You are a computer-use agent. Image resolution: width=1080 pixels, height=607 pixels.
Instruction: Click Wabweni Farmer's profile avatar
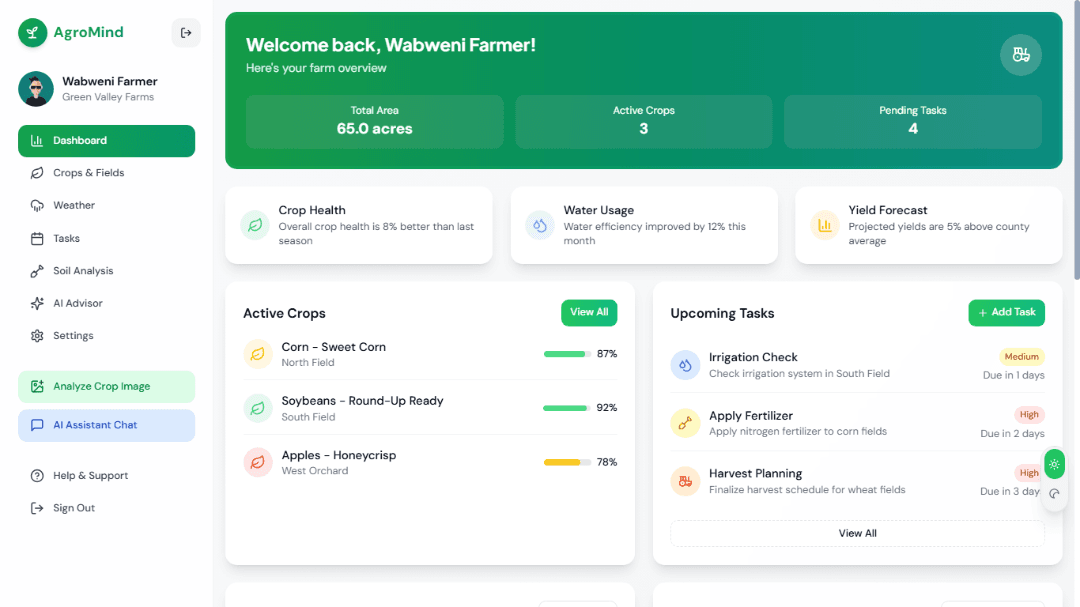[x=33, y=88]
